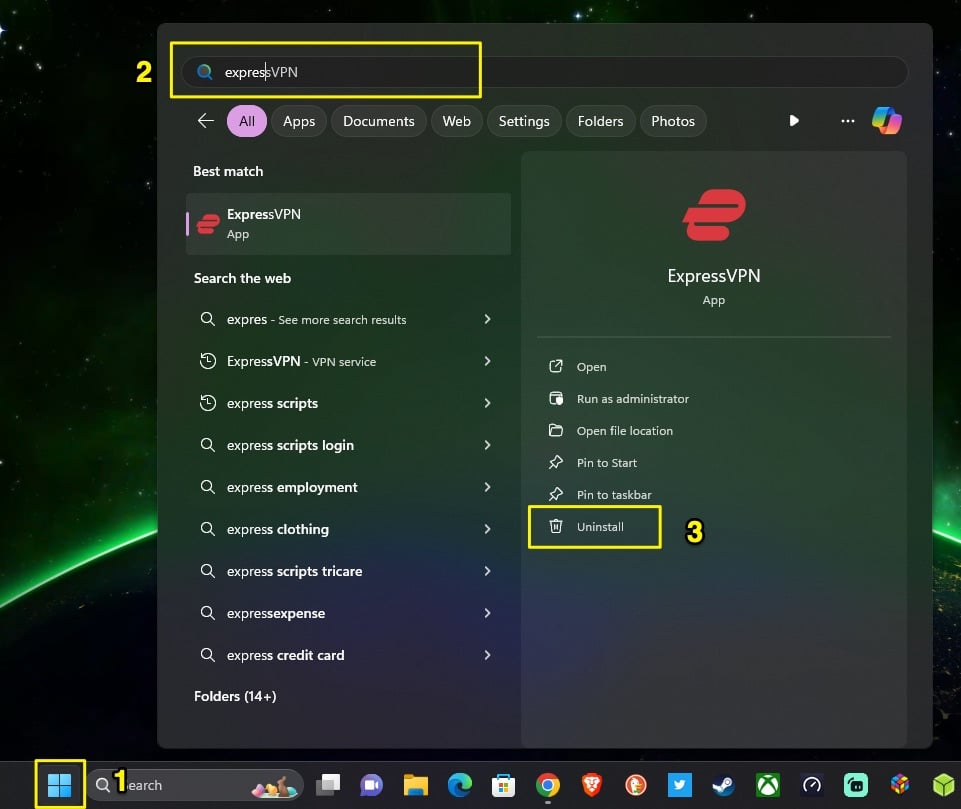Screen dimensions: 961x809
Task: Select 'express employment' web suggestion
Action: point(348,487)
